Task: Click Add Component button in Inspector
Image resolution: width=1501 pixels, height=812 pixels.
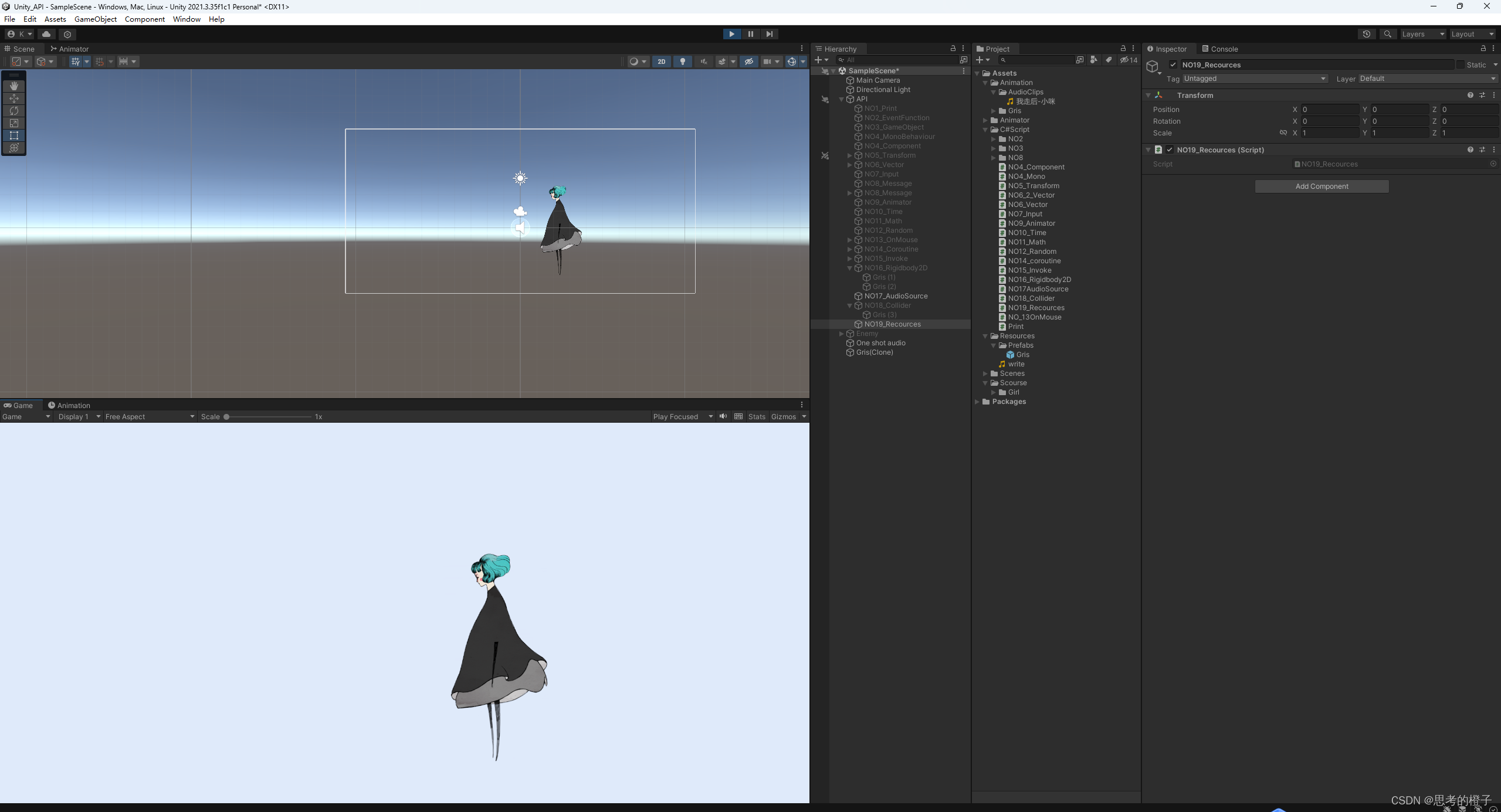Action: (1321, 186)
